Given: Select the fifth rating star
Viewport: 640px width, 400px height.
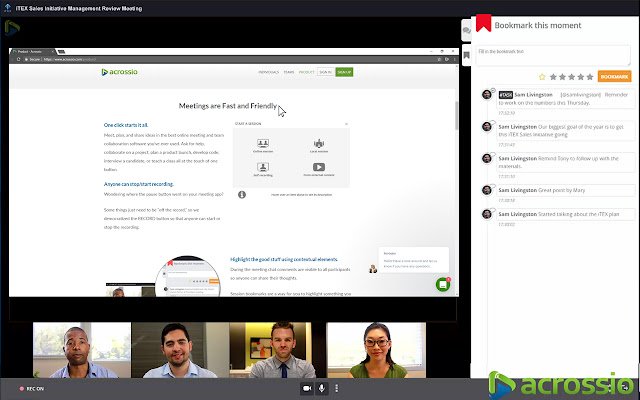Looking at the screenshot, I should (x=581, y=77).
